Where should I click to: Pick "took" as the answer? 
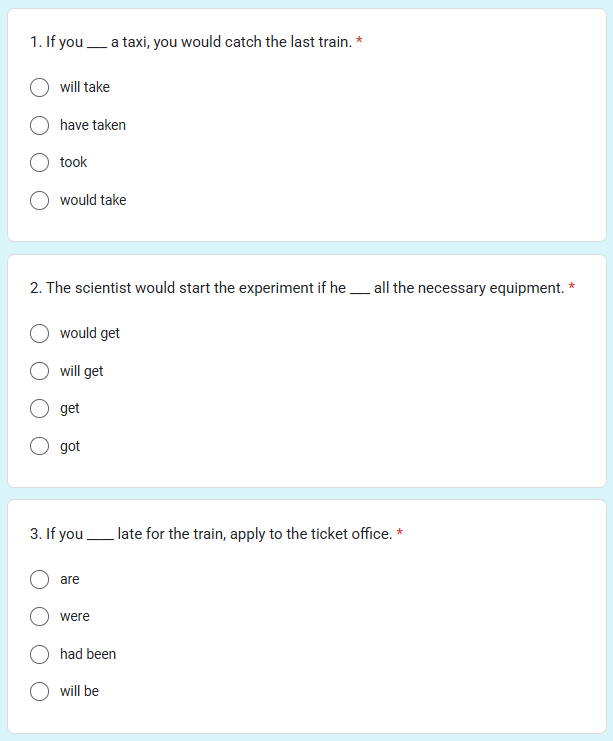coord(39,163)
